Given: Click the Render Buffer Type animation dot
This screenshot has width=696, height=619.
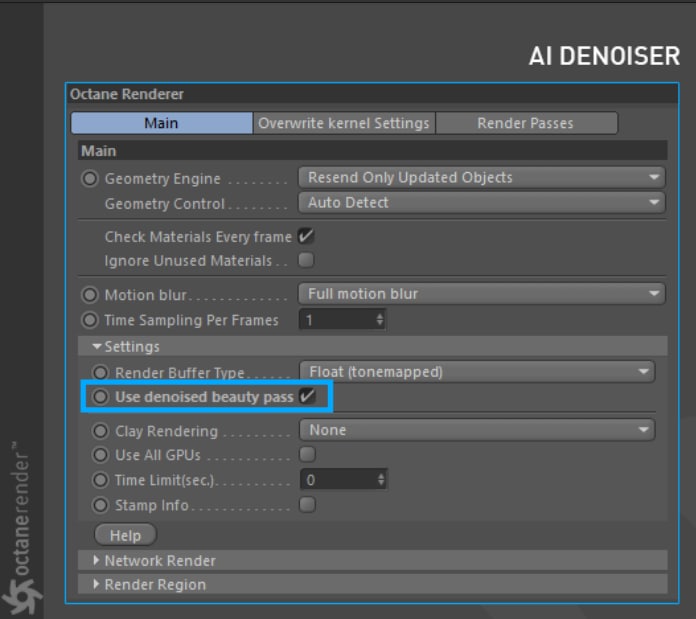Looking at the screenshot, I should coord(100,373).
